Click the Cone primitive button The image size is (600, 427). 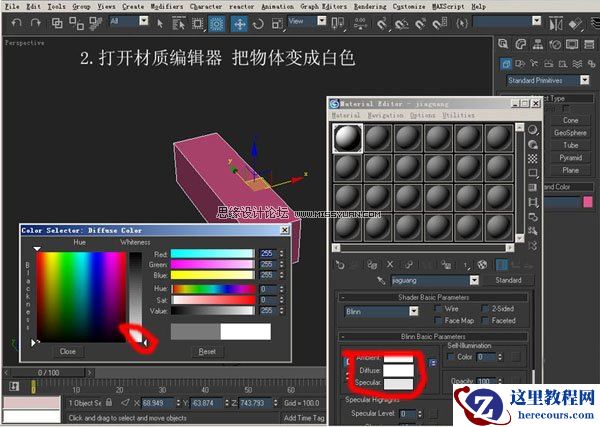pos(570,120)
